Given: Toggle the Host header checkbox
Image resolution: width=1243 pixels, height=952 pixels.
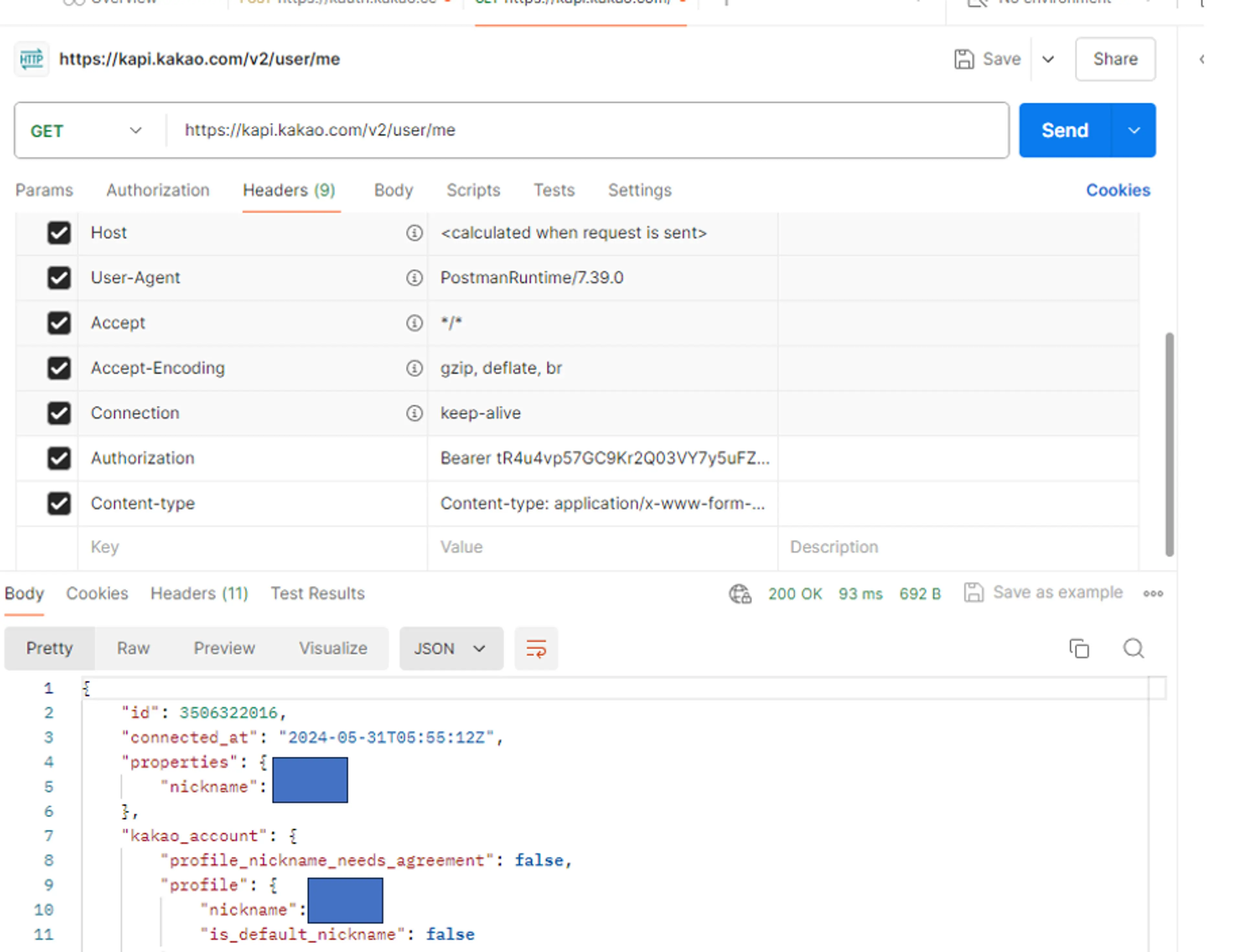Looking at the screenshot, I should tap(59, 232).
